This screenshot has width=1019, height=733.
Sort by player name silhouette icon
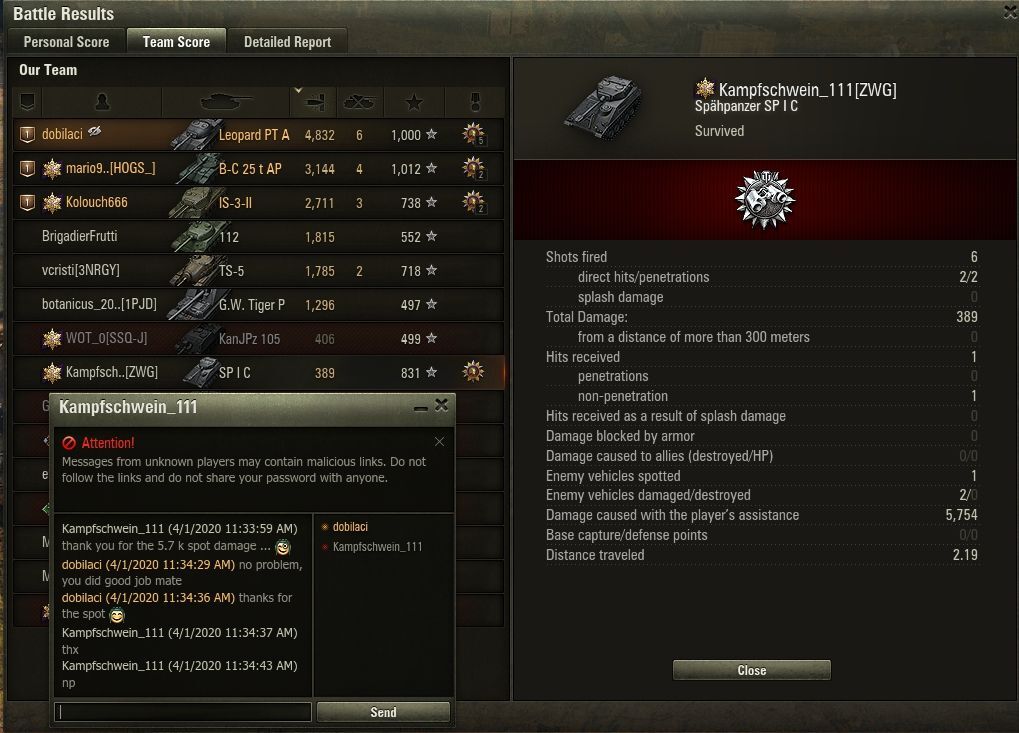pos(102,102)
